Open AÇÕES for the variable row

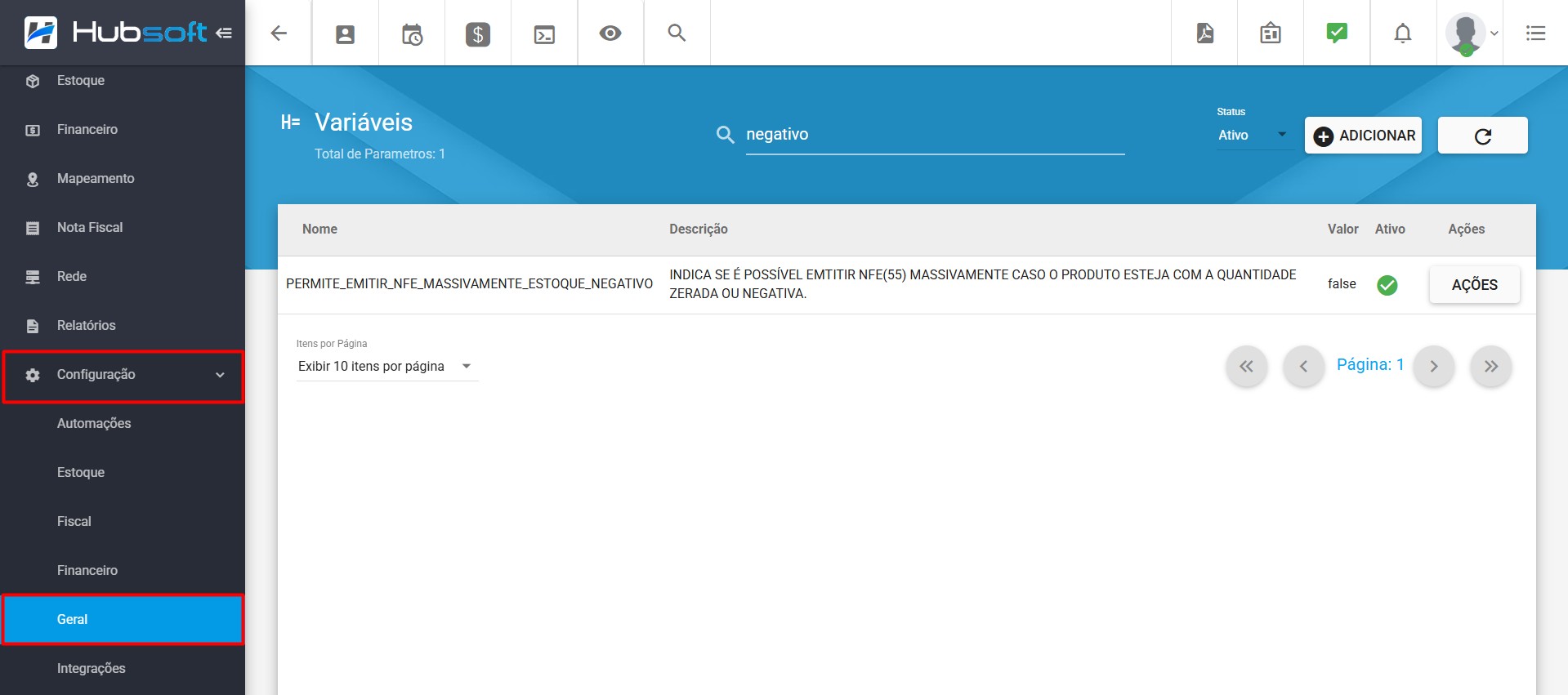coord(1474,285)
